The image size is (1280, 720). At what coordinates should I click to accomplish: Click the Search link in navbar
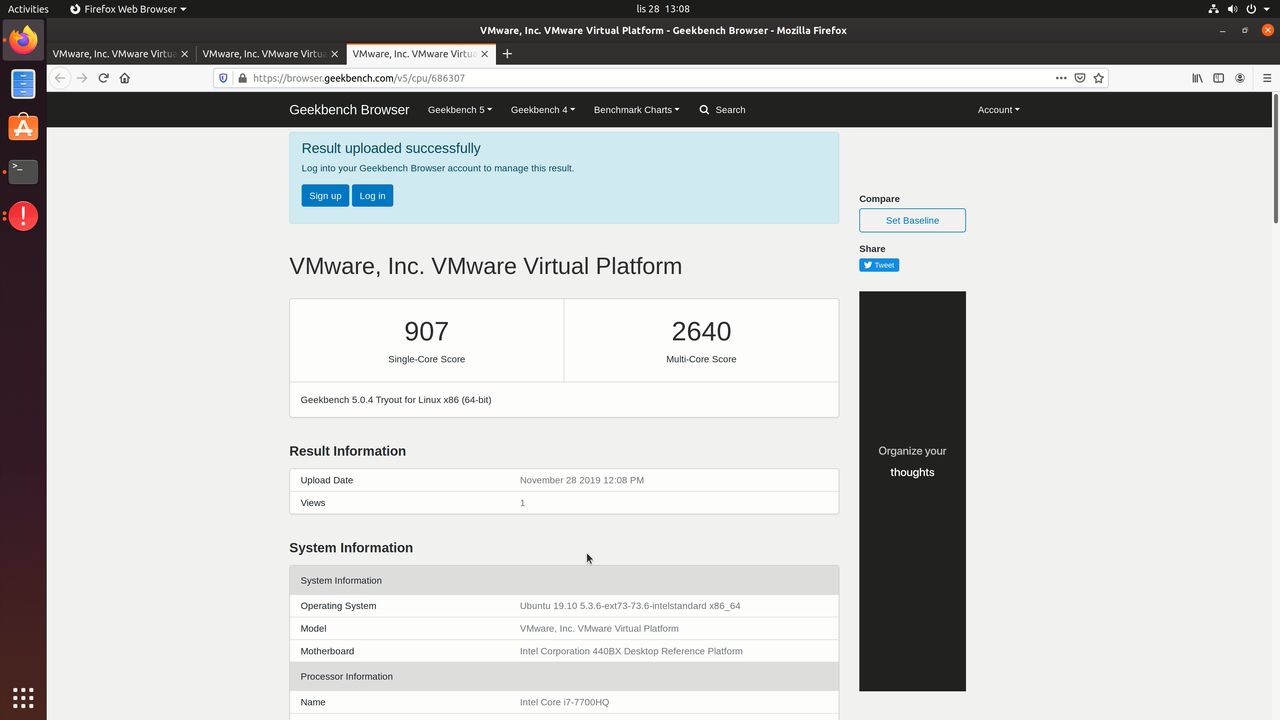722,110
